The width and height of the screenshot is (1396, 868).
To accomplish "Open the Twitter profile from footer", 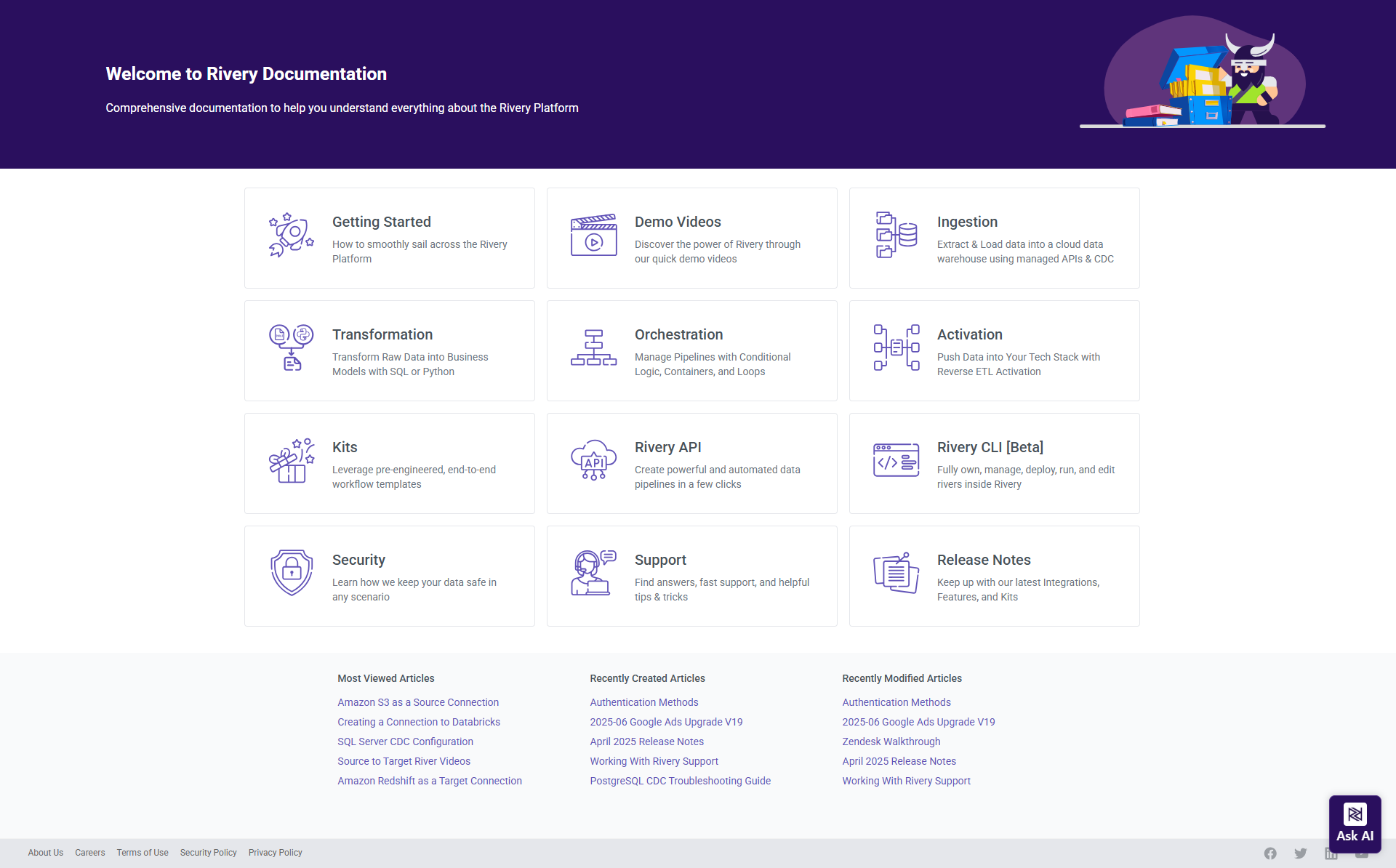I will [x=1301, y=853].
